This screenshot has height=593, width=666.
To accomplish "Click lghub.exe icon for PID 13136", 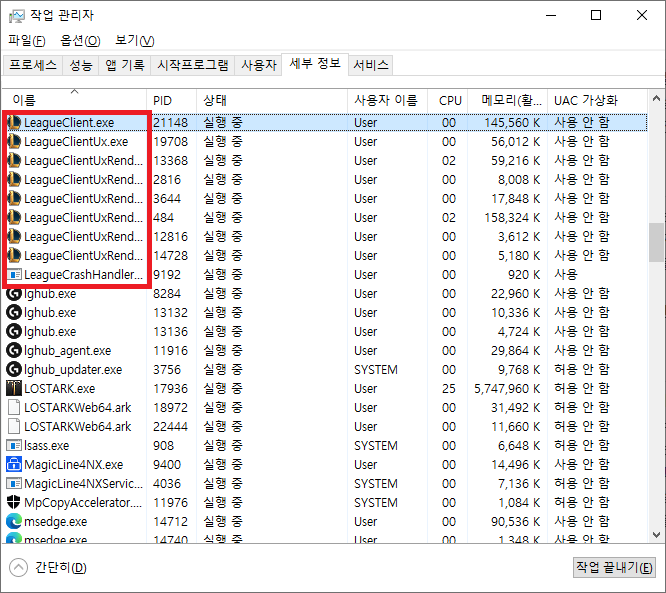I will pos(14,331).
